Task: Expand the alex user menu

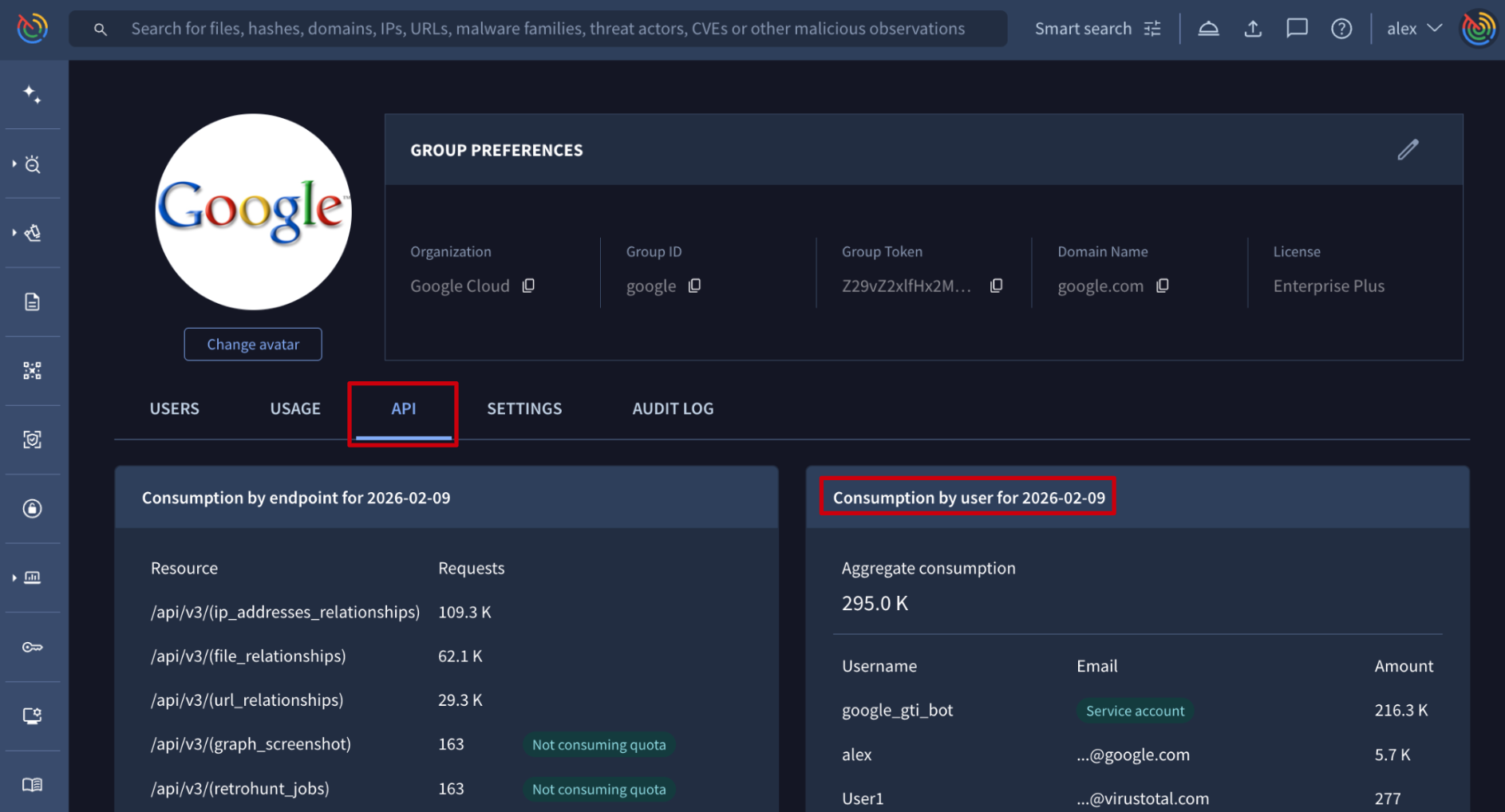Action: [x=1414, y=29]
